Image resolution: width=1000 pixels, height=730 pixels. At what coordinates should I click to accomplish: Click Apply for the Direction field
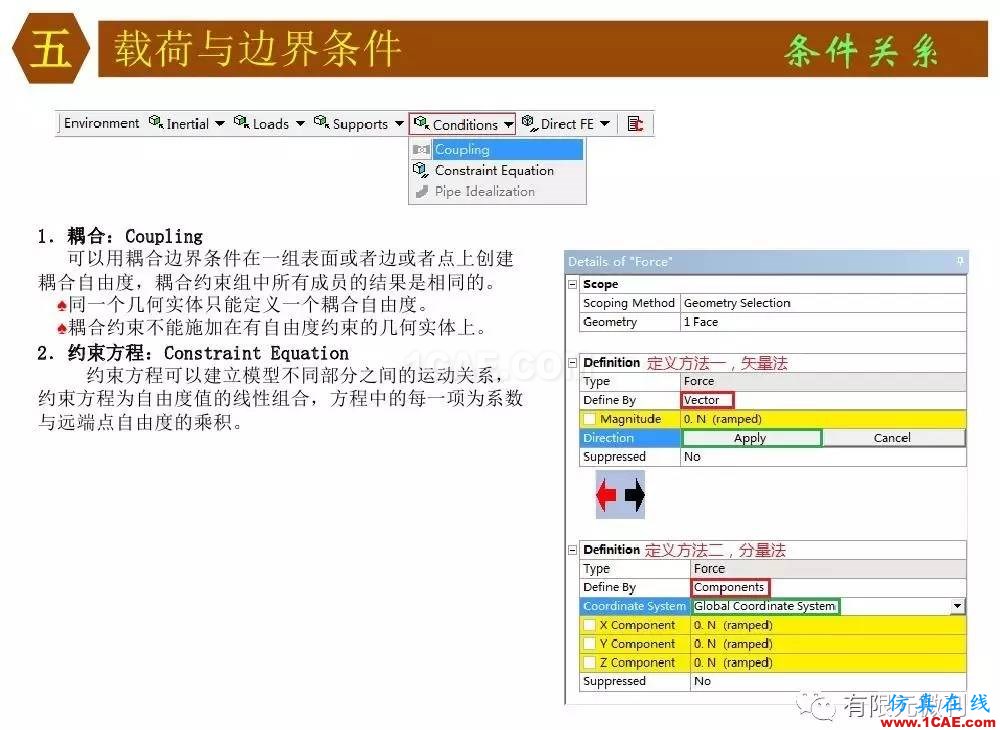pyautogui.click(x=751, y=438)
